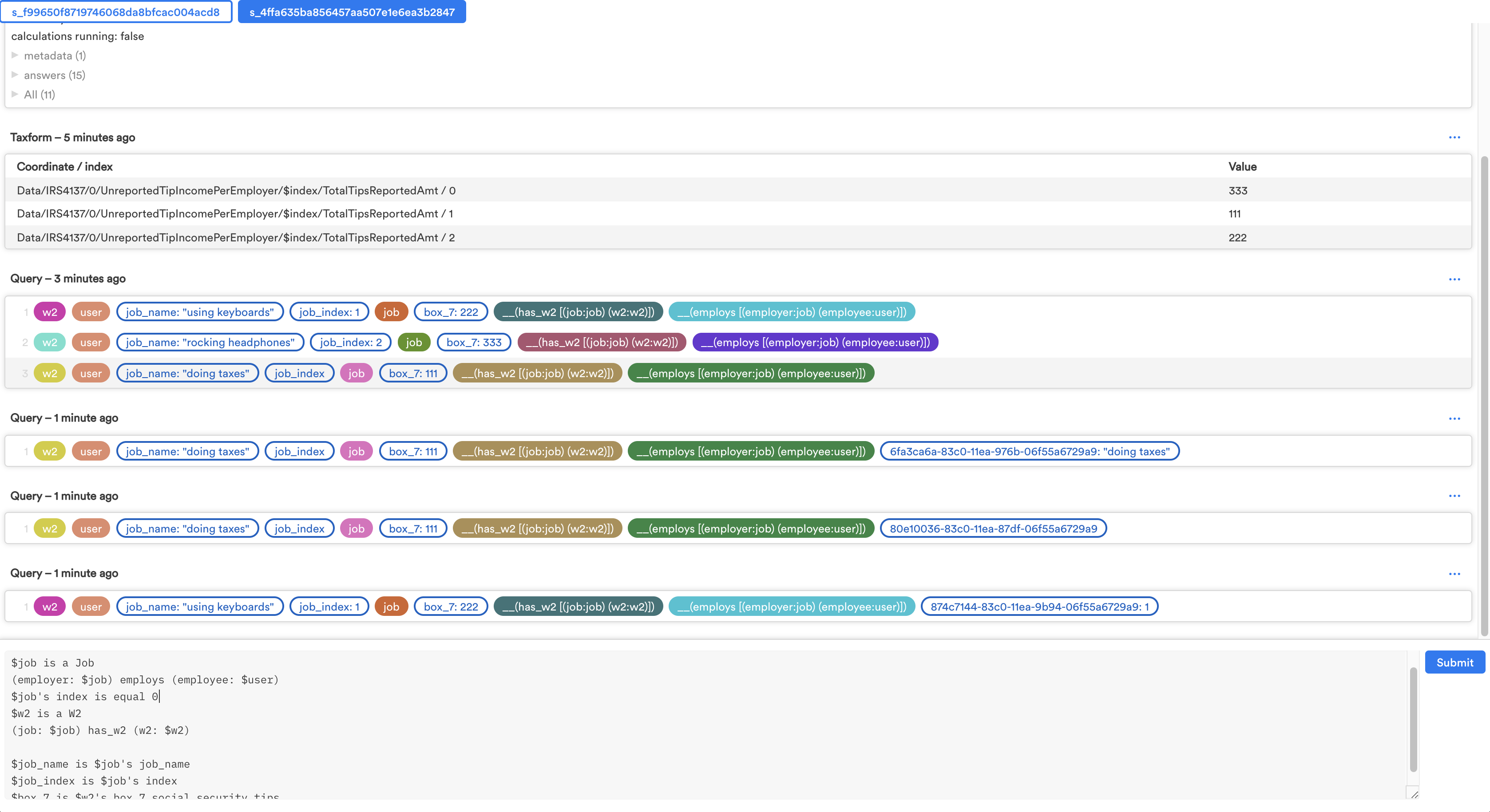Open ellipsis menu for Query 3 minutes ago
1490x812 pixels.
[x=1454, y=279]
